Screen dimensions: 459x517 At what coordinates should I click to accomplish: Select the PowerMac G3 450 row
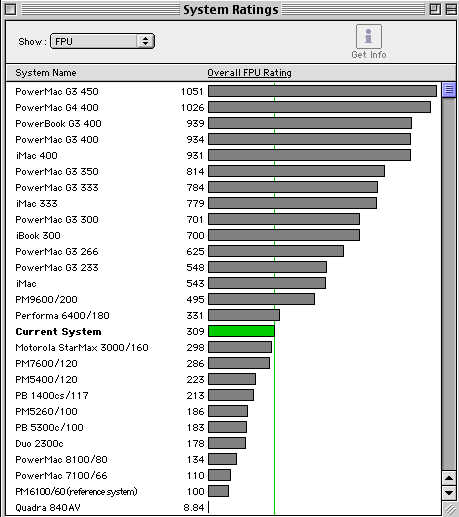tap(223, 91)
